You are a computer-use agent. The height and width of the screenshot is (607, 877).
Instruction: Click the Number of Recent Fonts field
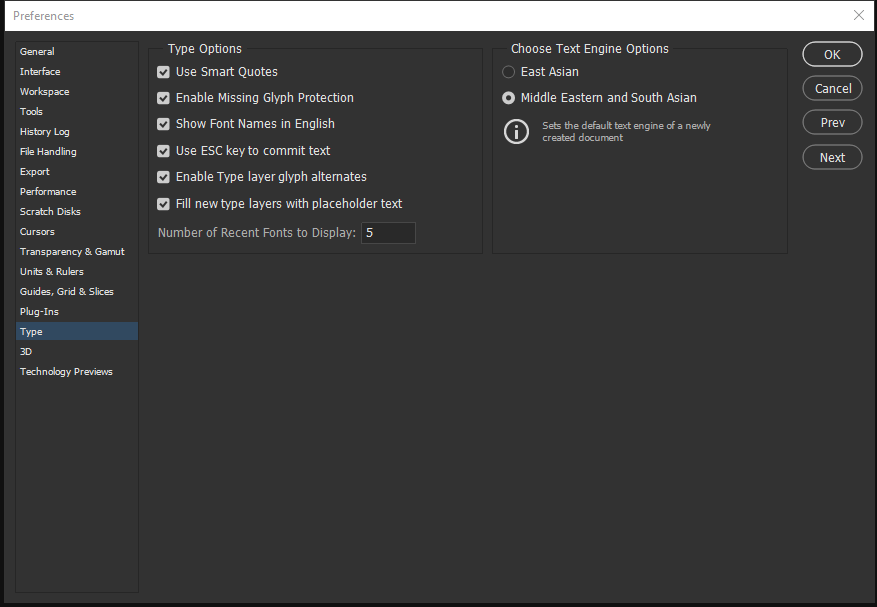coord(388,233)
